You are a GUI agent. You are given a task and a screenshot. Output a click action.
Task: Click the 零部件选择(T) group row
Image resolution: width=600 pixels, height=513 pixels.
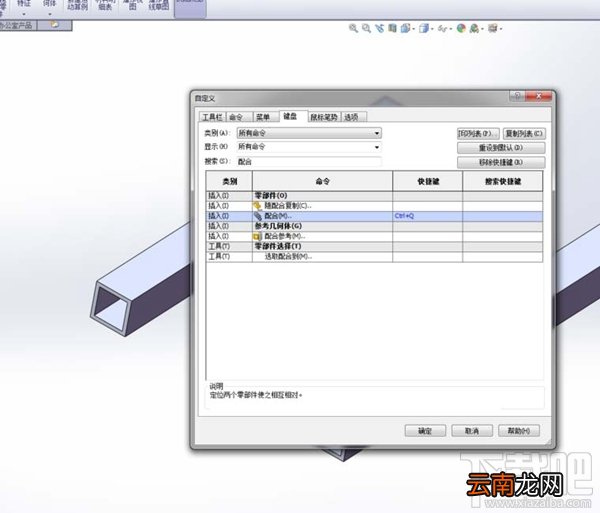pos(374,246)
